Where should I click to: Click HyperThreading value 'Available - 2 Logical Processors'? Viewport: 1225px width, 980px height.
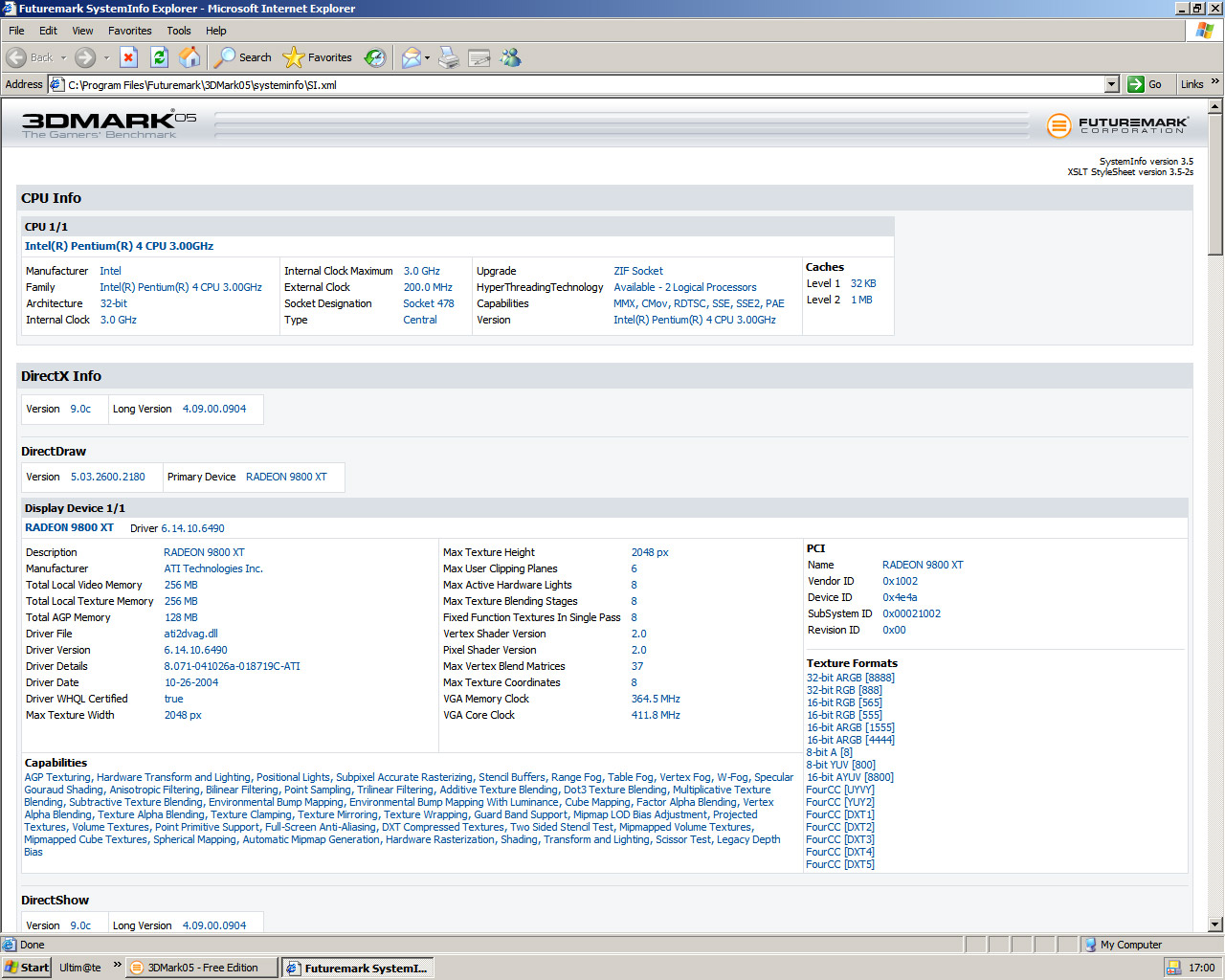click(x=685, y=287)
